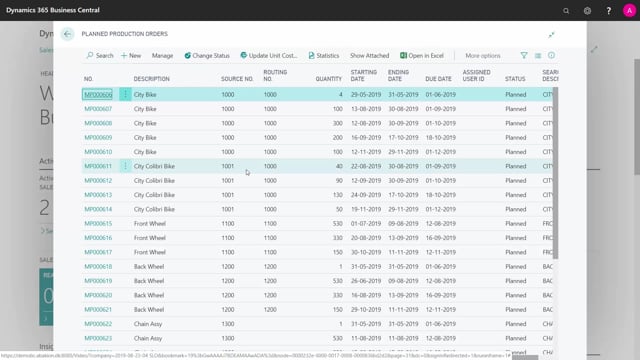Open the Manage menu

click(162, 56)
